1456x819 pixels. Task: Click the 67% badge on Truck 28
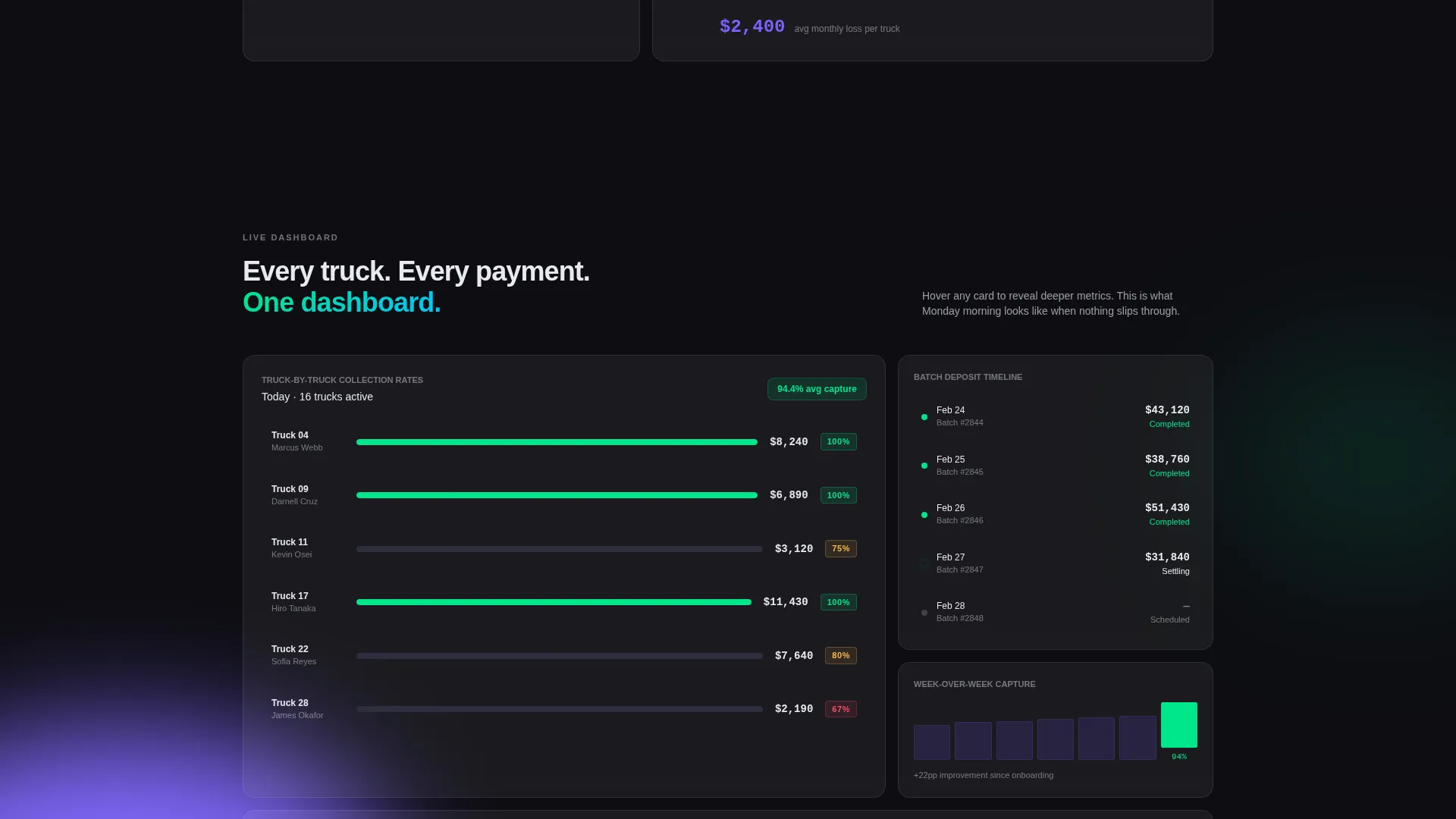point(841,709)
